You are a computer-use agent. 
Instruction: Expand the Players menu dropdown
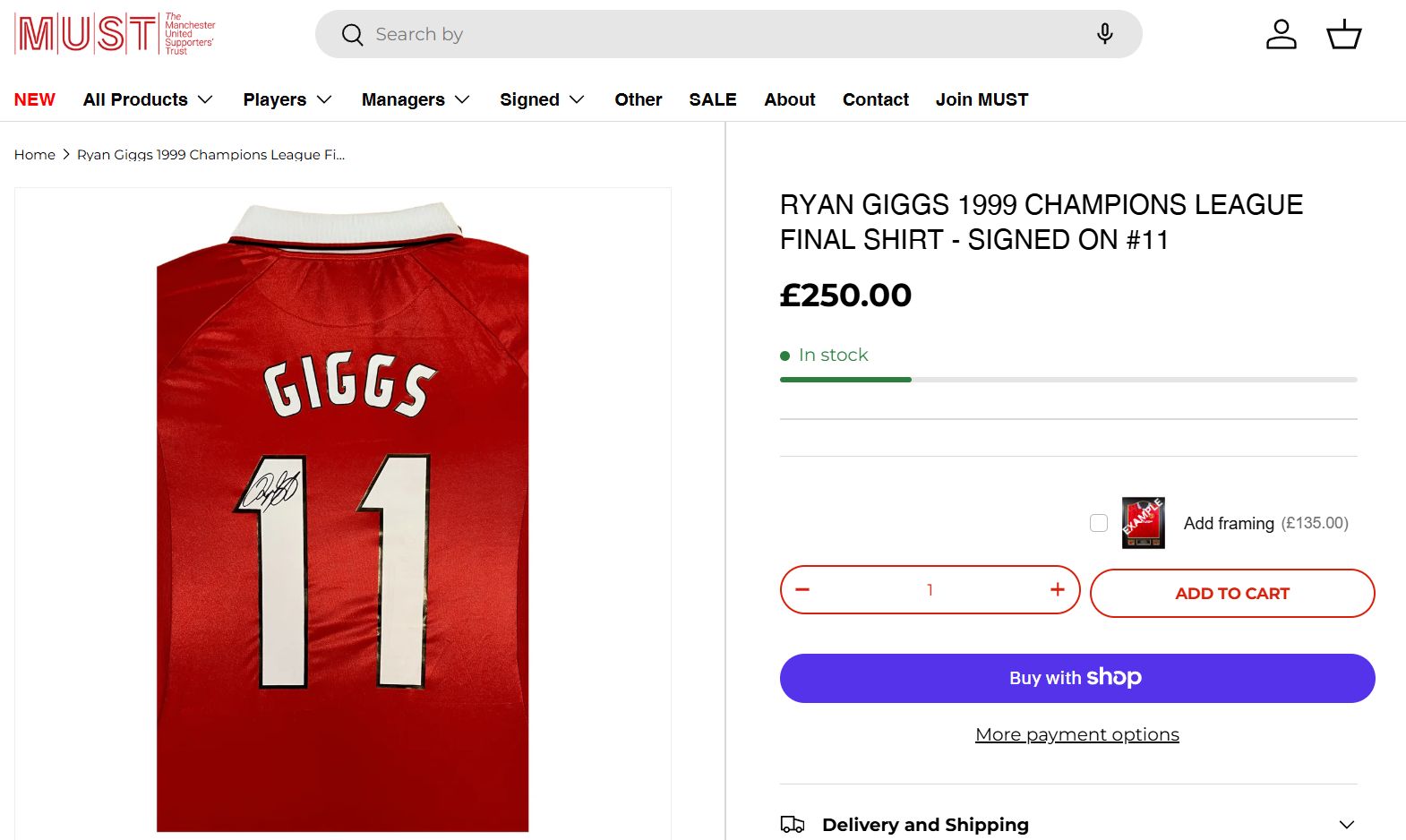[x=287, y=99]
